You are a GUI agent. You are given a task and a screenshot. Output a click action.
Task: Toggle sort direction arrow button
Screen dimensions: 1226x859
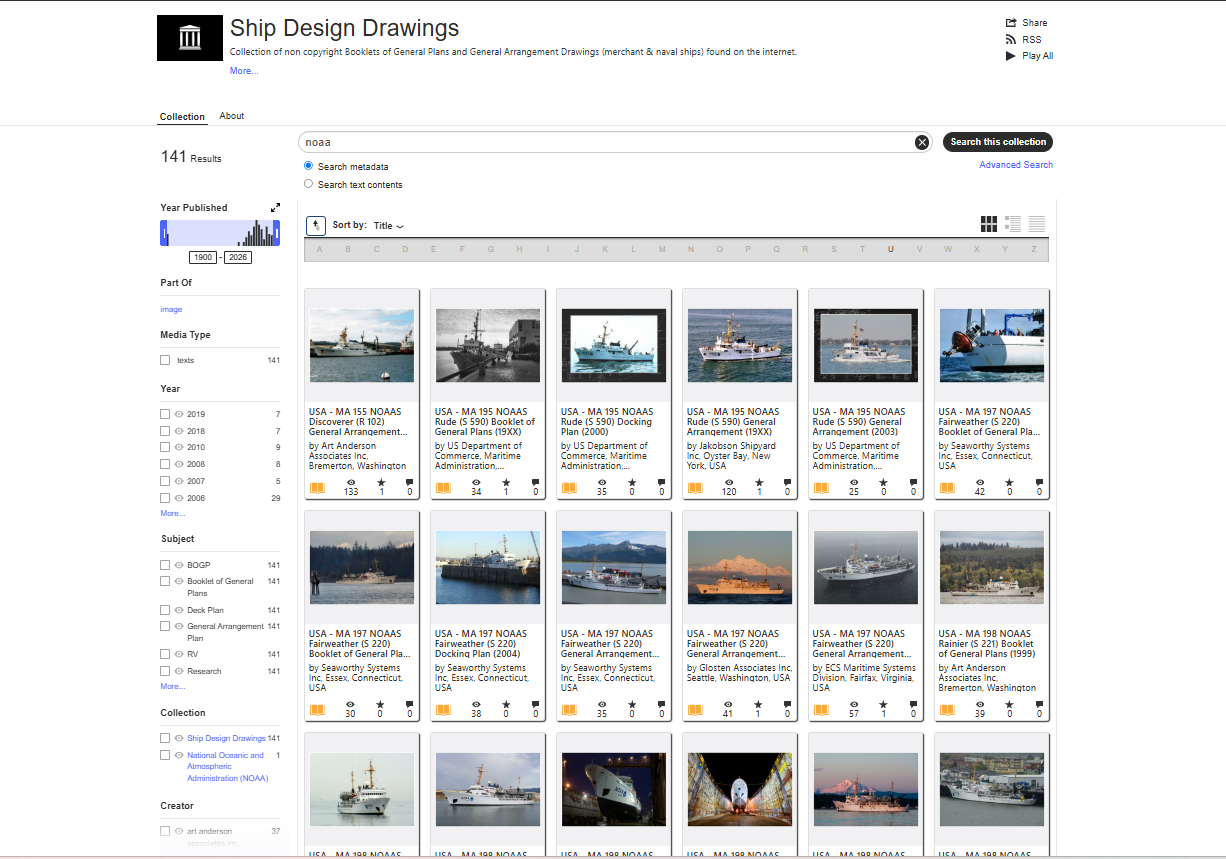316,226
